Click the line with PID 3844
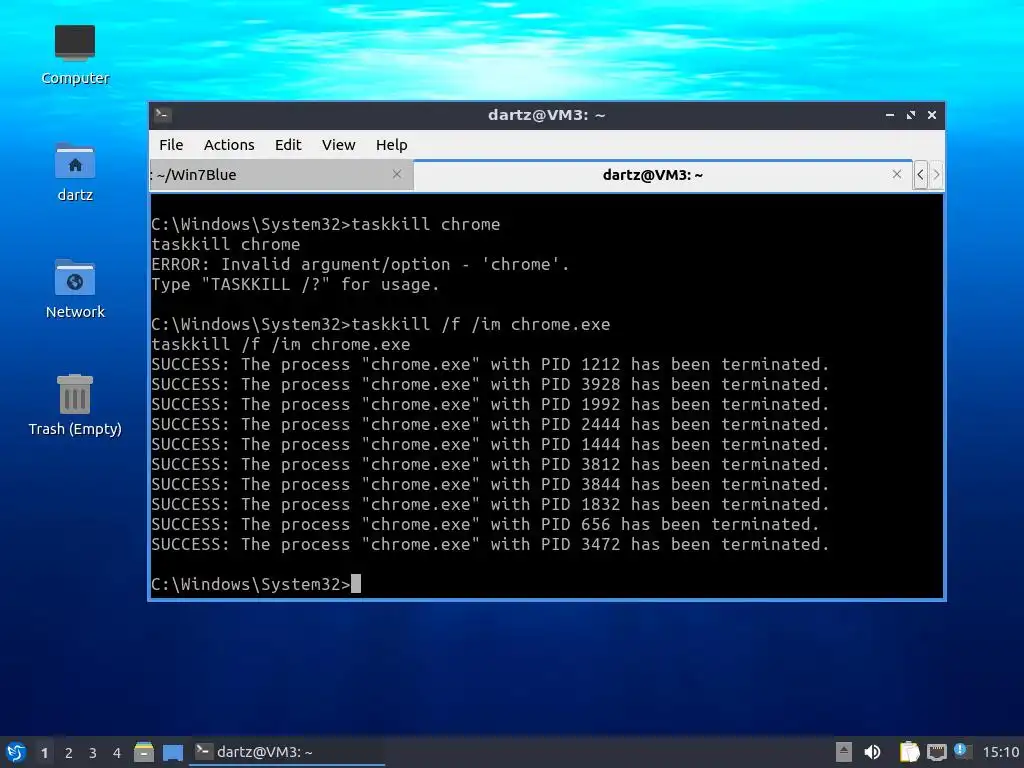 coord(490,485)
